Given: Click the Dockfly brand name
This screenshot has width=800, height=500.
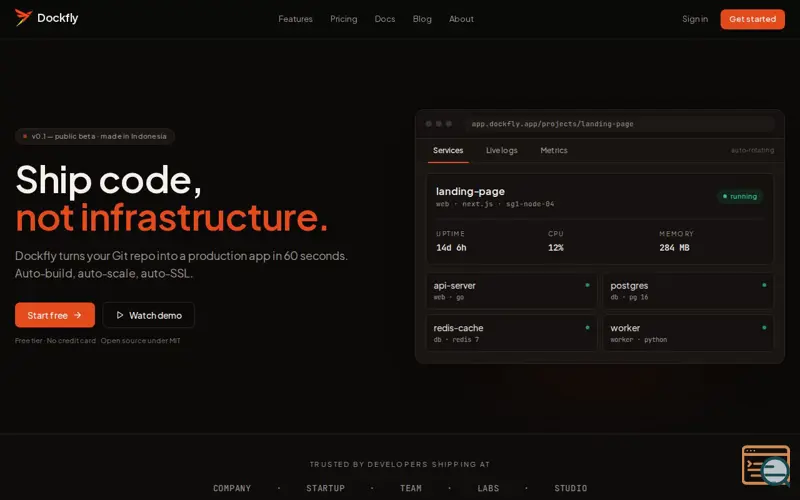Looking at the screenshot, I should (58, 18).
